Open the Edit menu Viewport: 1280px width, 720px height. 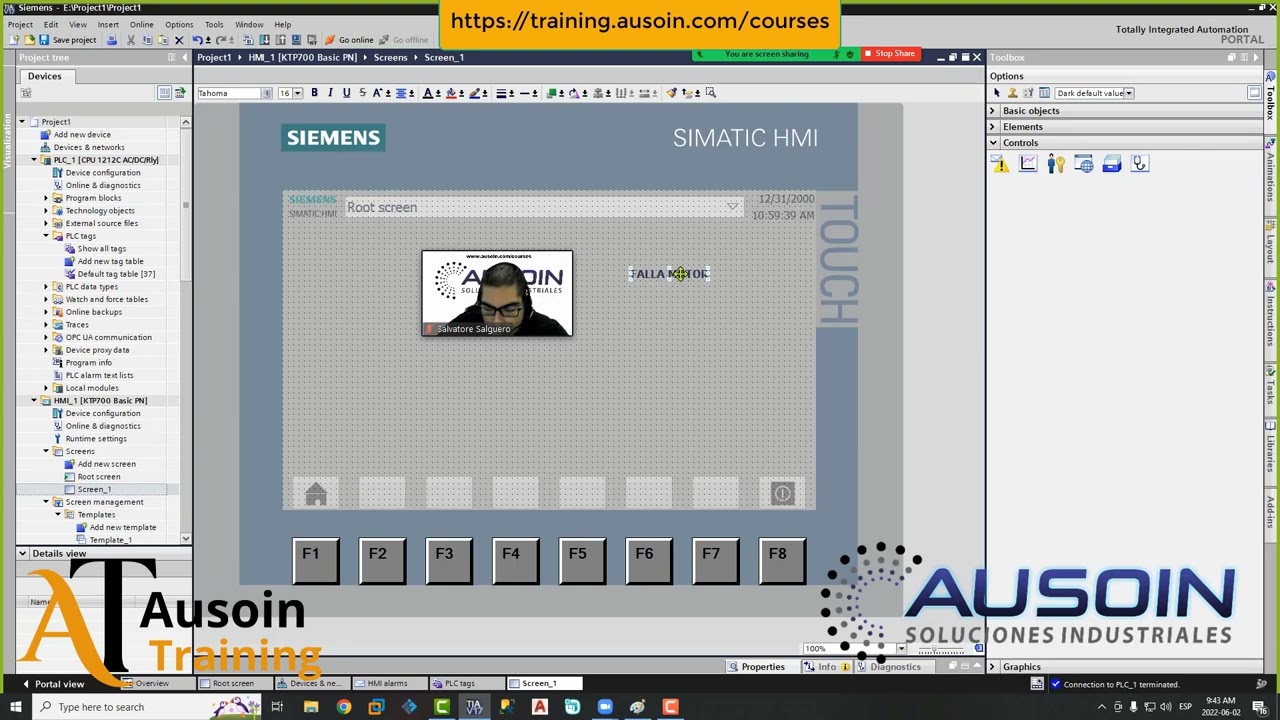50,24
